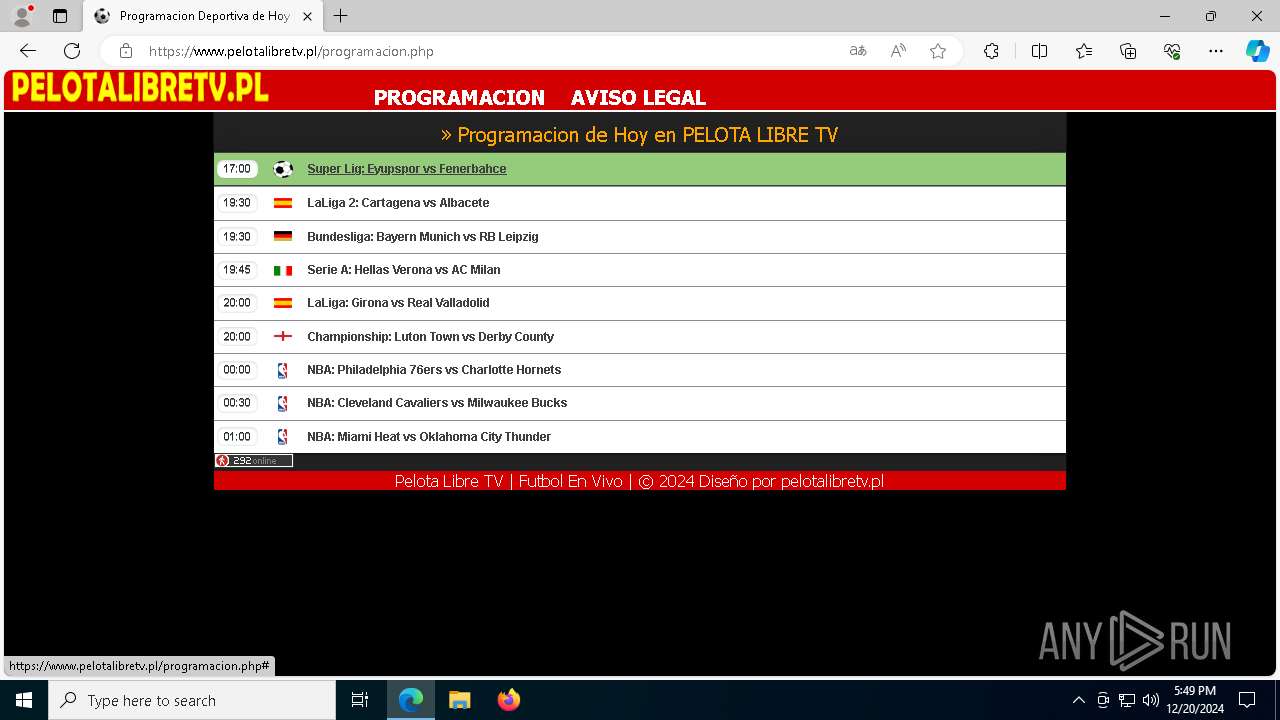Screen dimensions: 1280x720
Task: Click England flag beside Luton Town match
Action: click(x=283, y=337)
